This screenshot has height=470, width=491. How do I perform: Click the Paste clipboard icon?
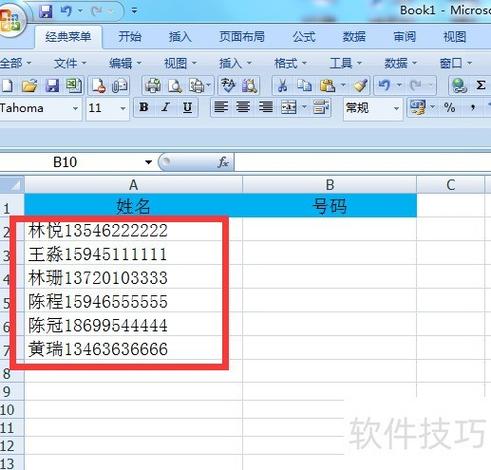point(327,86)
